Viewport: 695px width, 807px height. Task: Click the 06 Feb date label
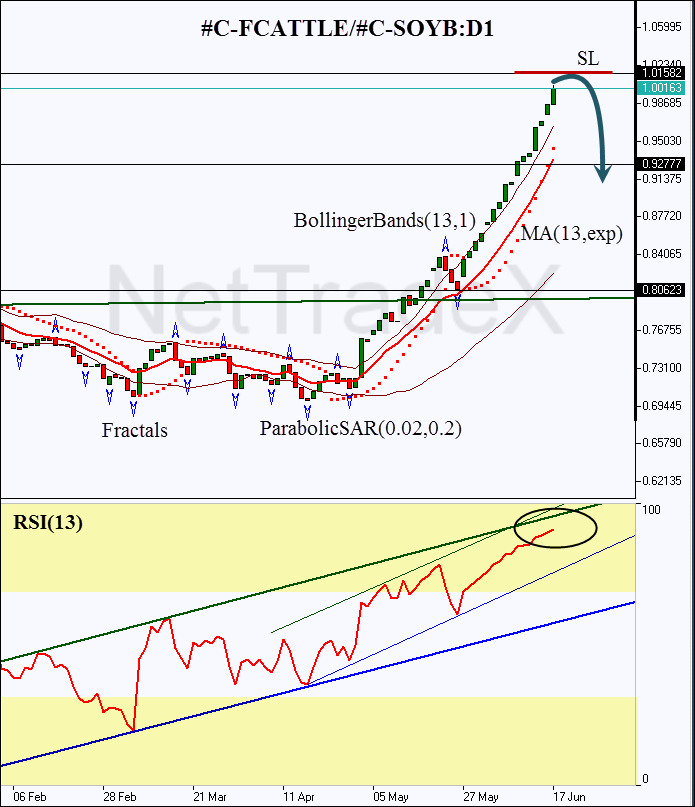[29, 797]
